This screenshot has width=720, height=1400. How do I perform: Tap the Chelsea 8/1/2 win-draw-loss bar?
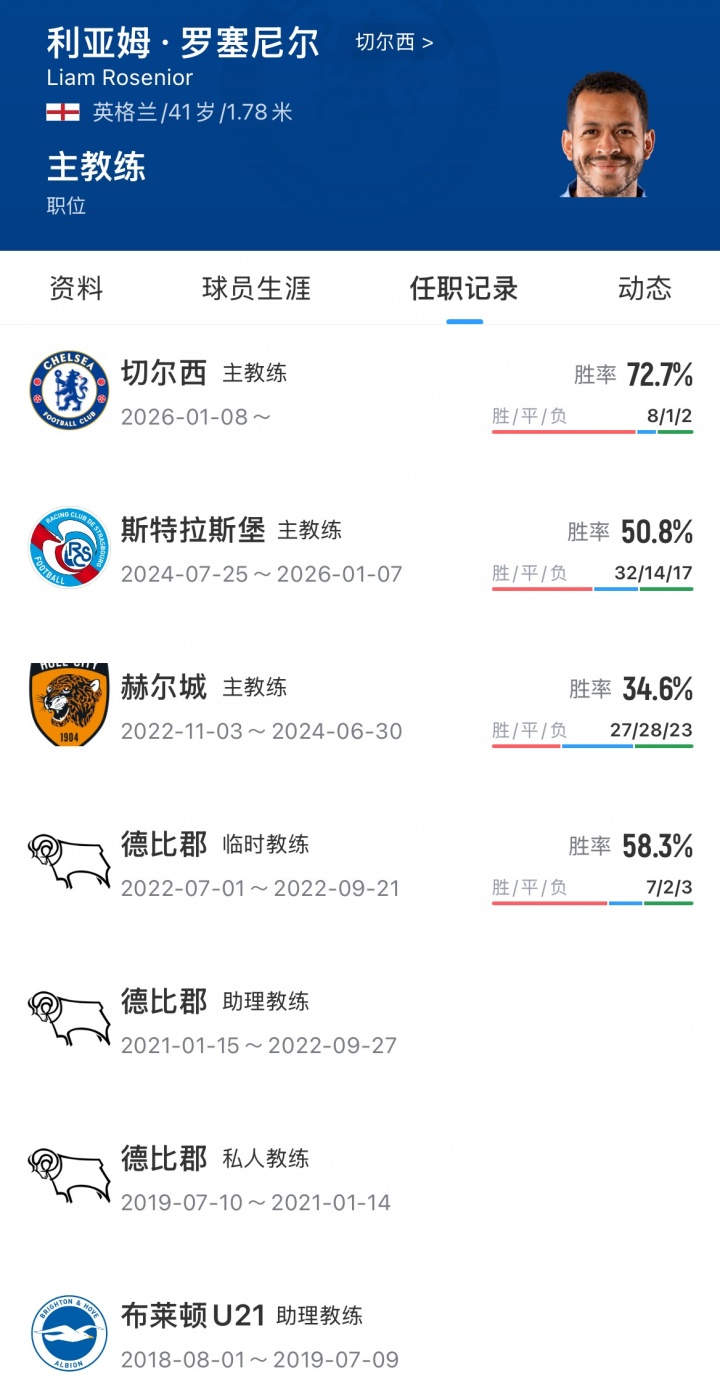point(592,431)
